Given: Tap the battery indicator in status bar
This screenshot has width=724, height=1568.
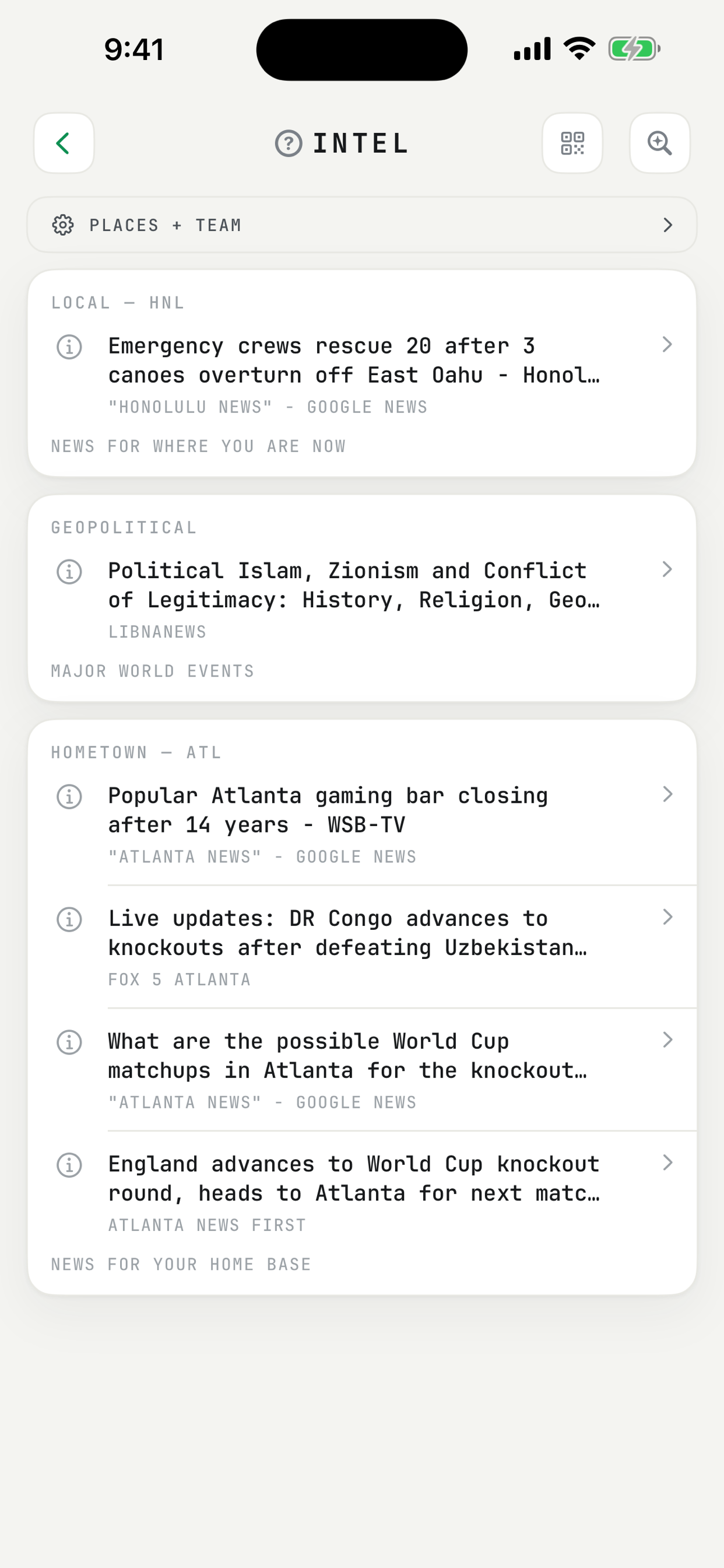Looking at the screenshot, I should (x=634, y=48).
